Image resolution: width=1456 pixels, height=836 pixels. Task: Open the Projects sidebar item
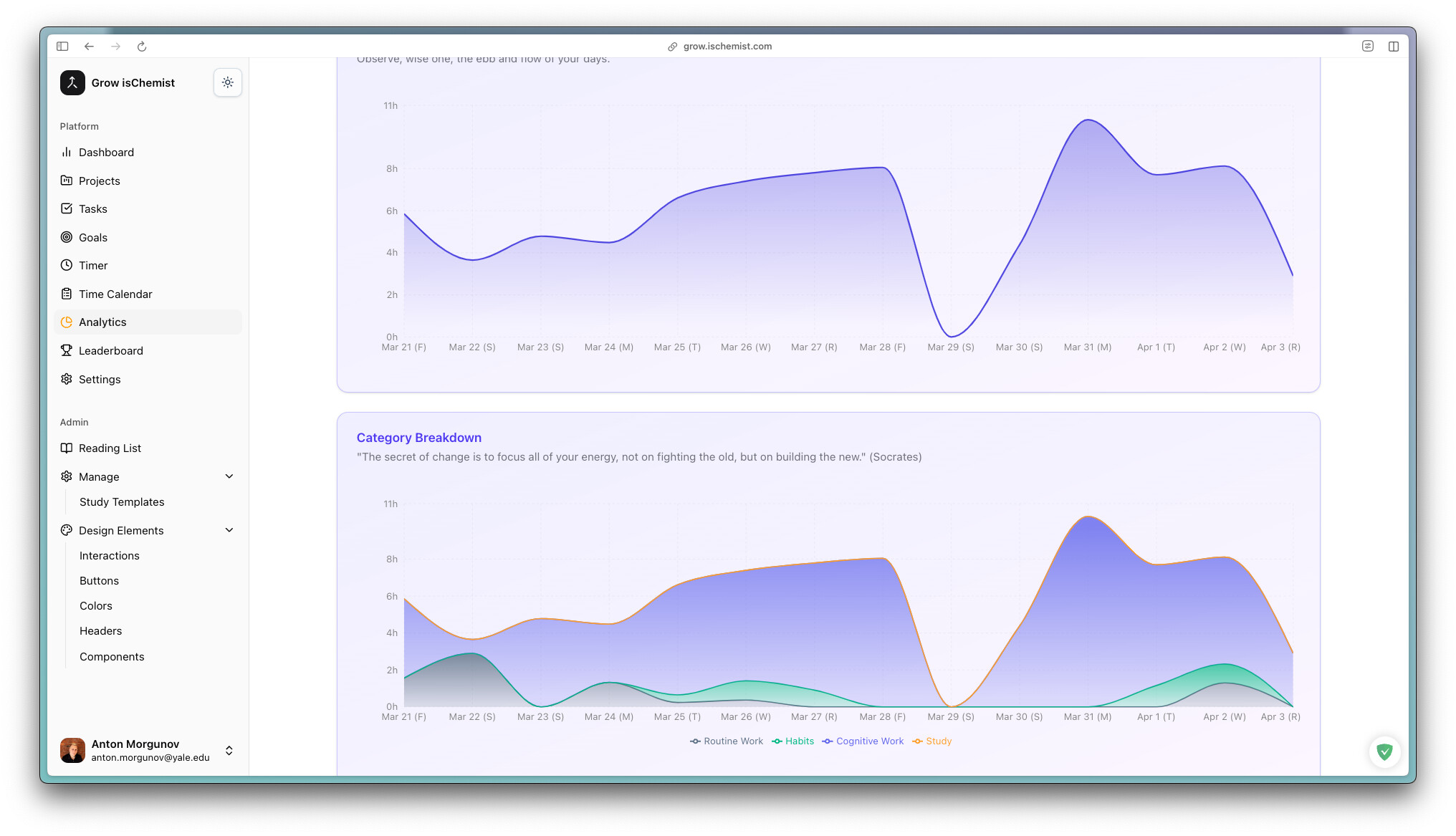[x=99, y=181]
